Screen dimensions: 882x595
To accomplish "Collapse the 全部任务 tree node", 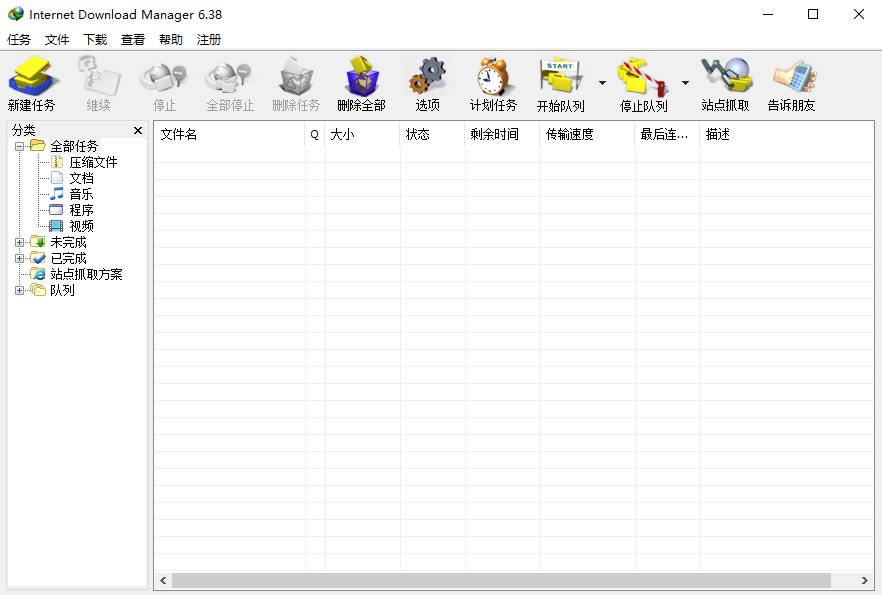I will click(x=20, y=146).
